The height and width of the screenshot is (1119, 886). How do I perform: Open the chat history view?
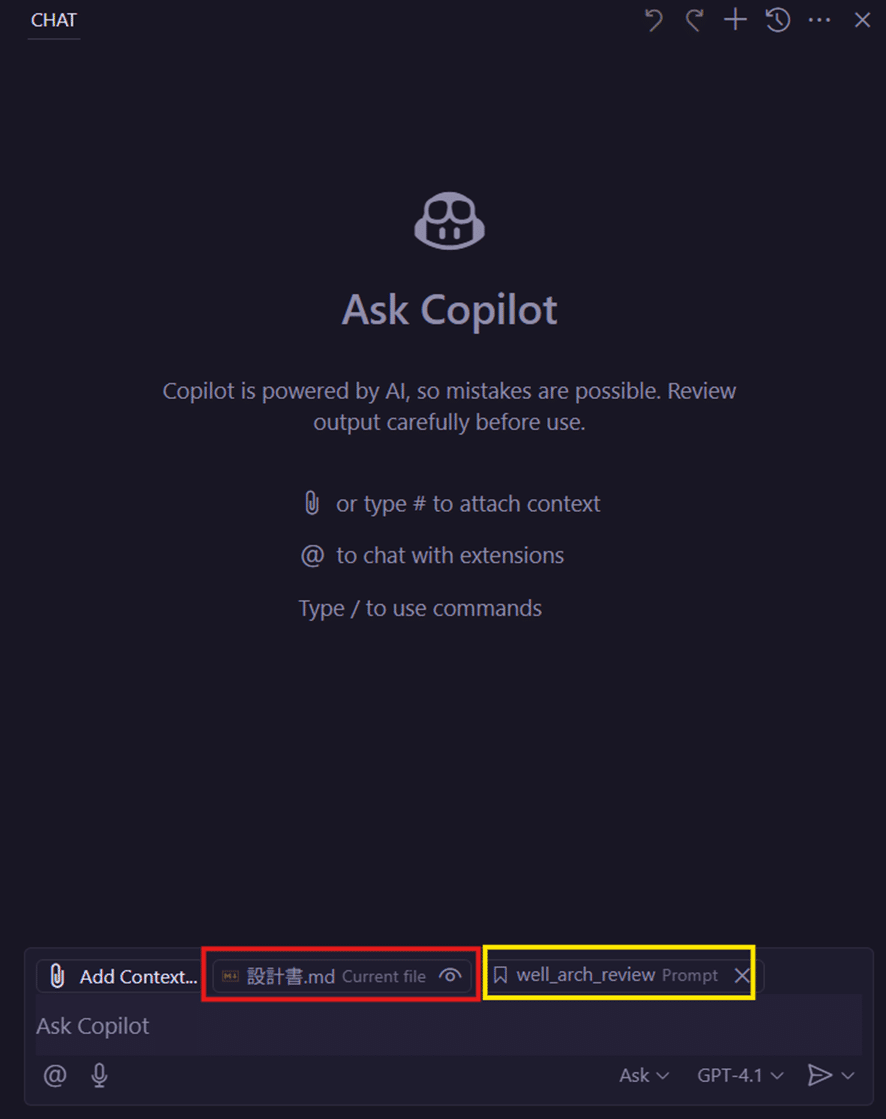(778, 20)
